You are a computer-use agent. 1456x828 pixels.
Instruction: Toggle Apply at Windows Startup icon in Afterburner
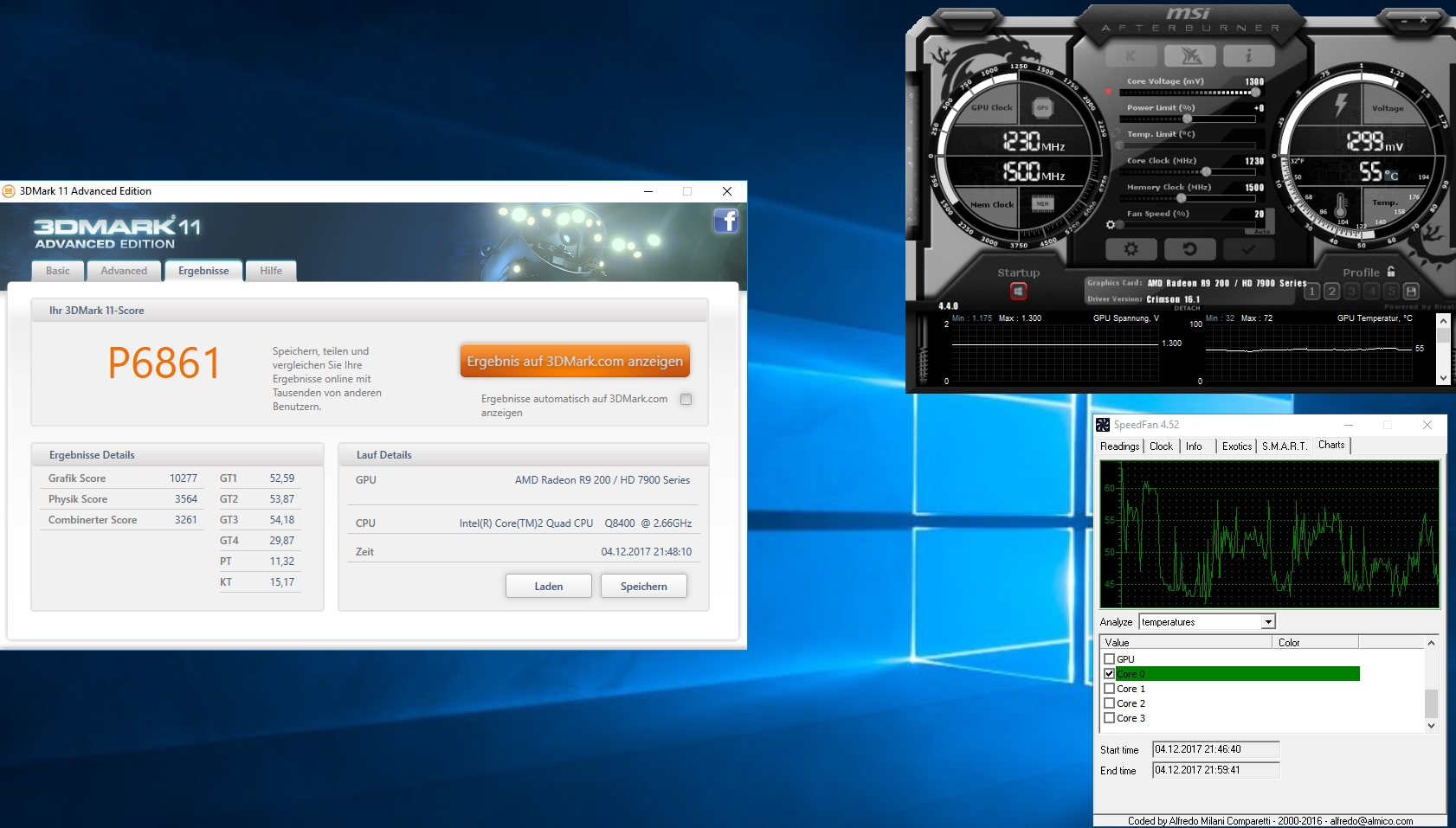[x=1018, y=292]
